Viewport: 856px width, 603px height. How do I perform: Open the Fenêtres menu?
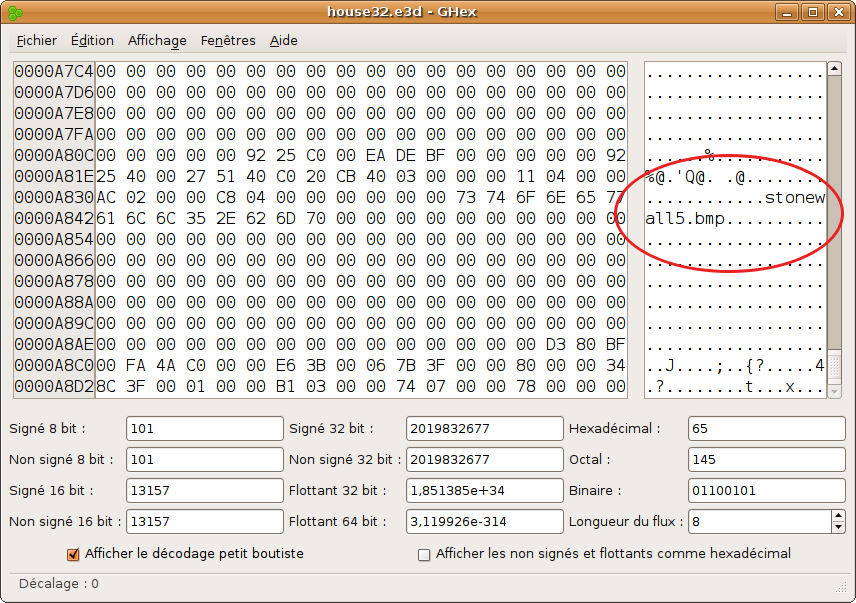(228, 40)
